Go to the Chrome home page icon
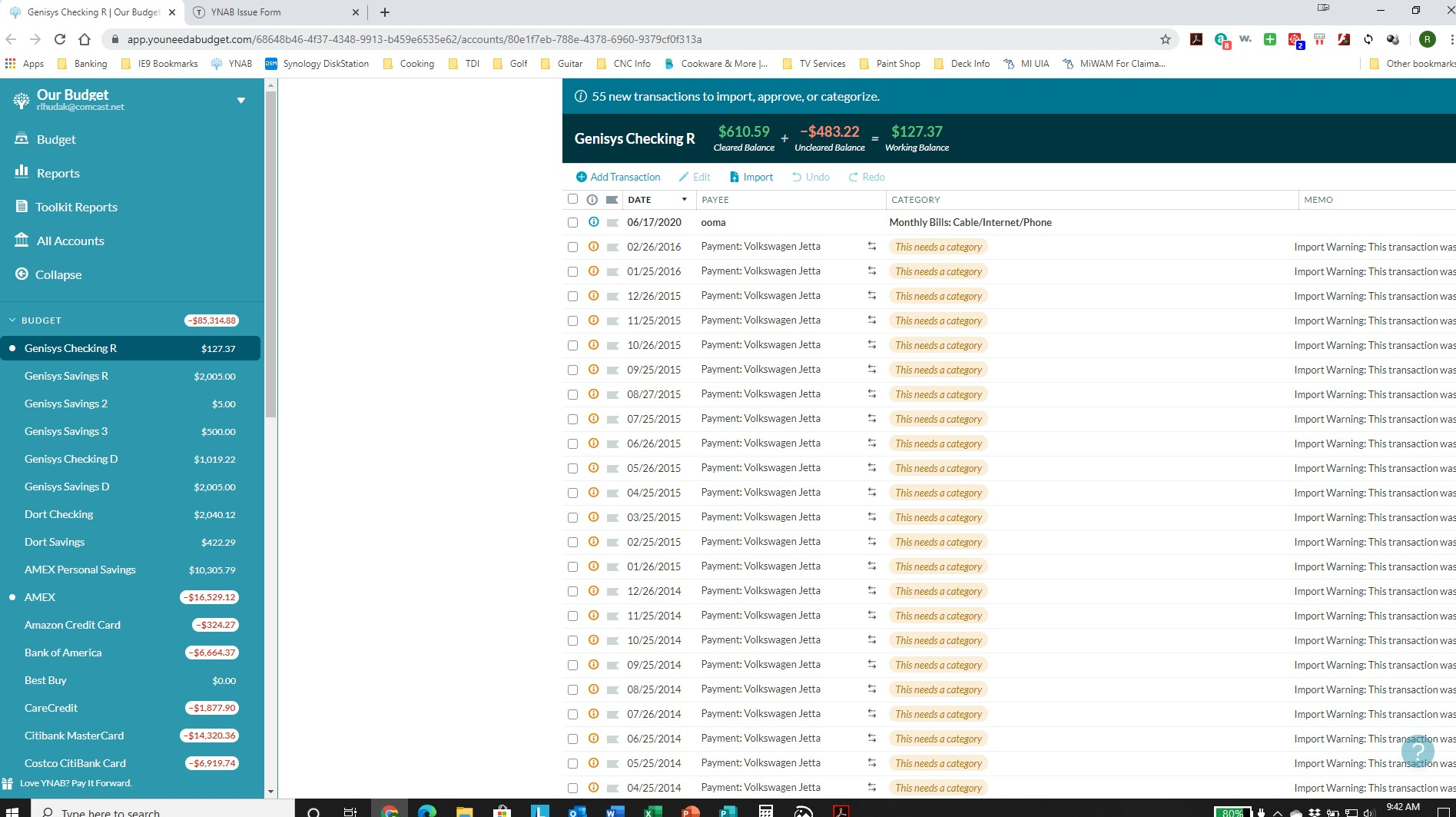The height and width of the screenshot is (817, 1456). (85, 39)
